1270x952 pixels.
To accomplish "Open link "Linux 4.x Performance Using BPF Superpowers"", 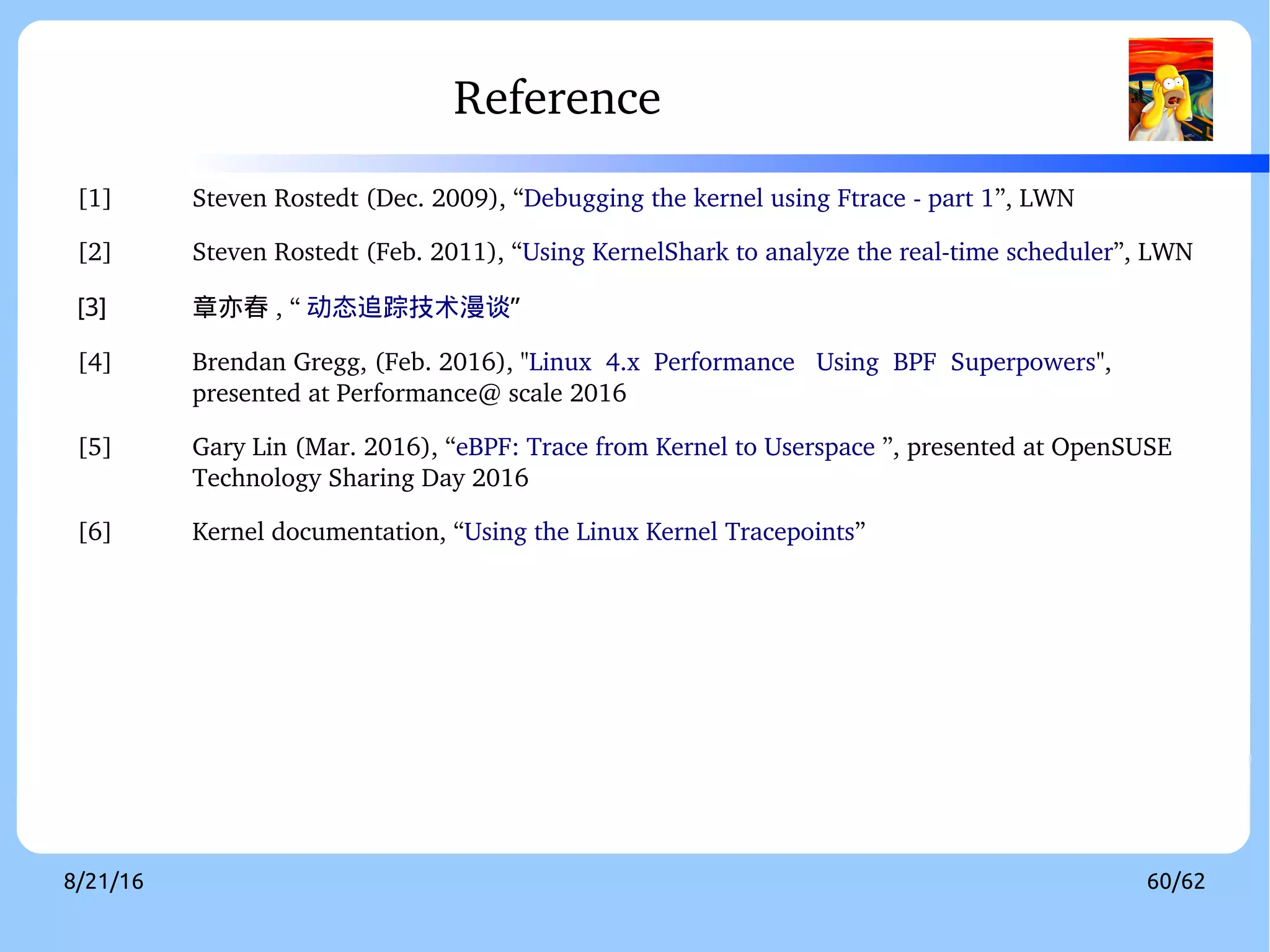I will point(812,362).
